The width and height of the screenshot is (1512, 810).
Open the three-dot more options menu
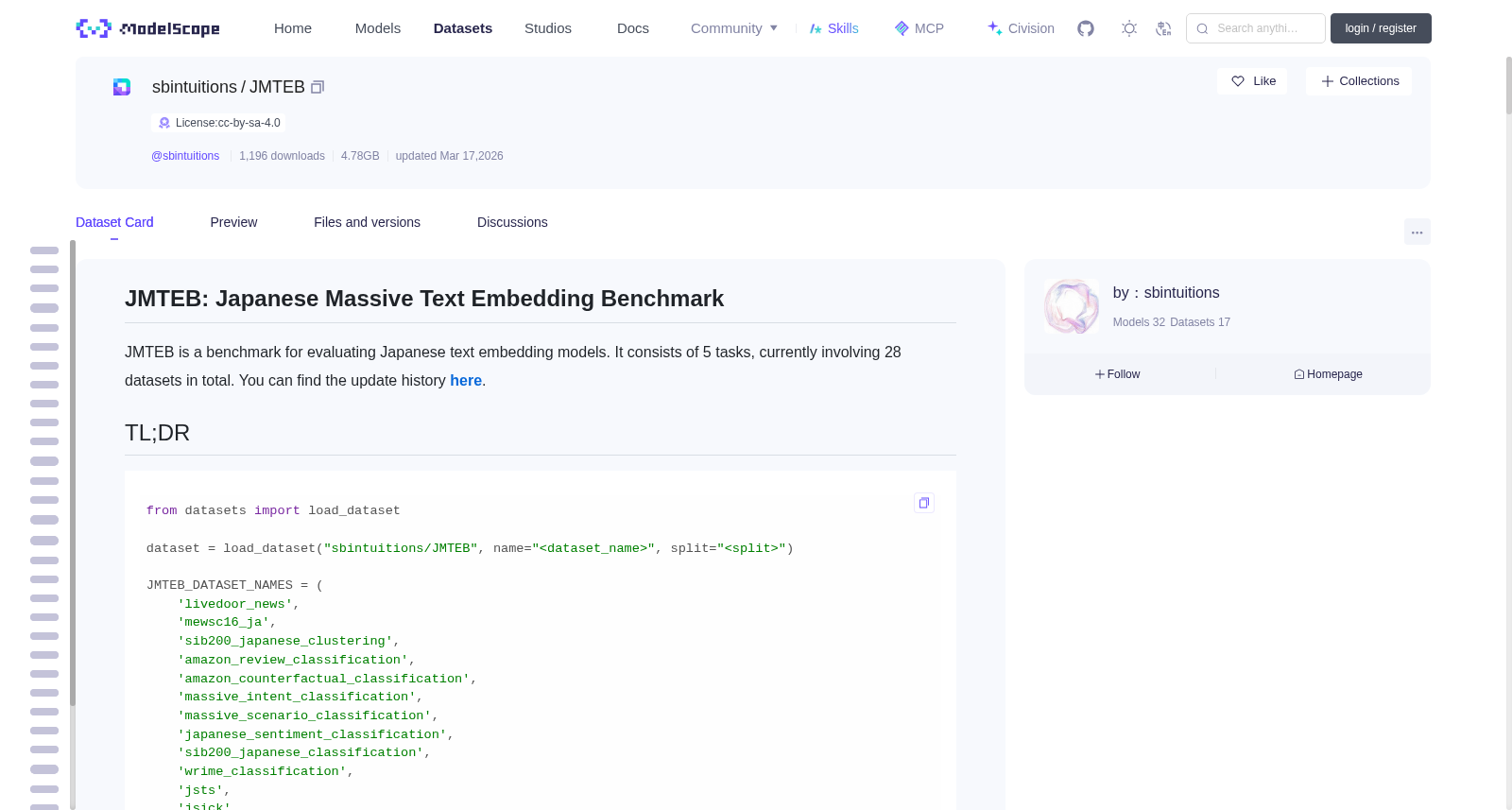pyautogui.click(x=1417, y=232)
